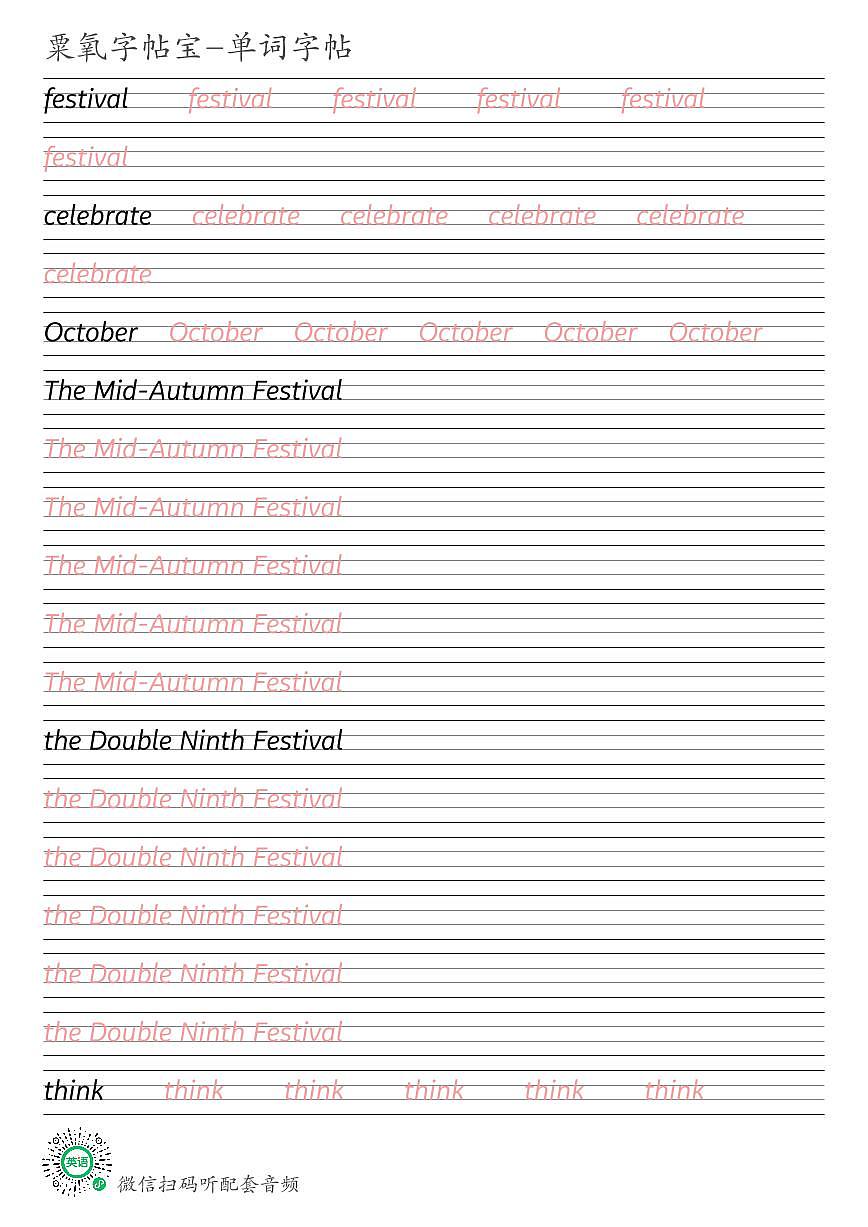Viewport: 868px width, 1227px height.
Task: Click the lone pink celebrate on the fourth row
Action: pyautogui.click(x=98, y=274)
